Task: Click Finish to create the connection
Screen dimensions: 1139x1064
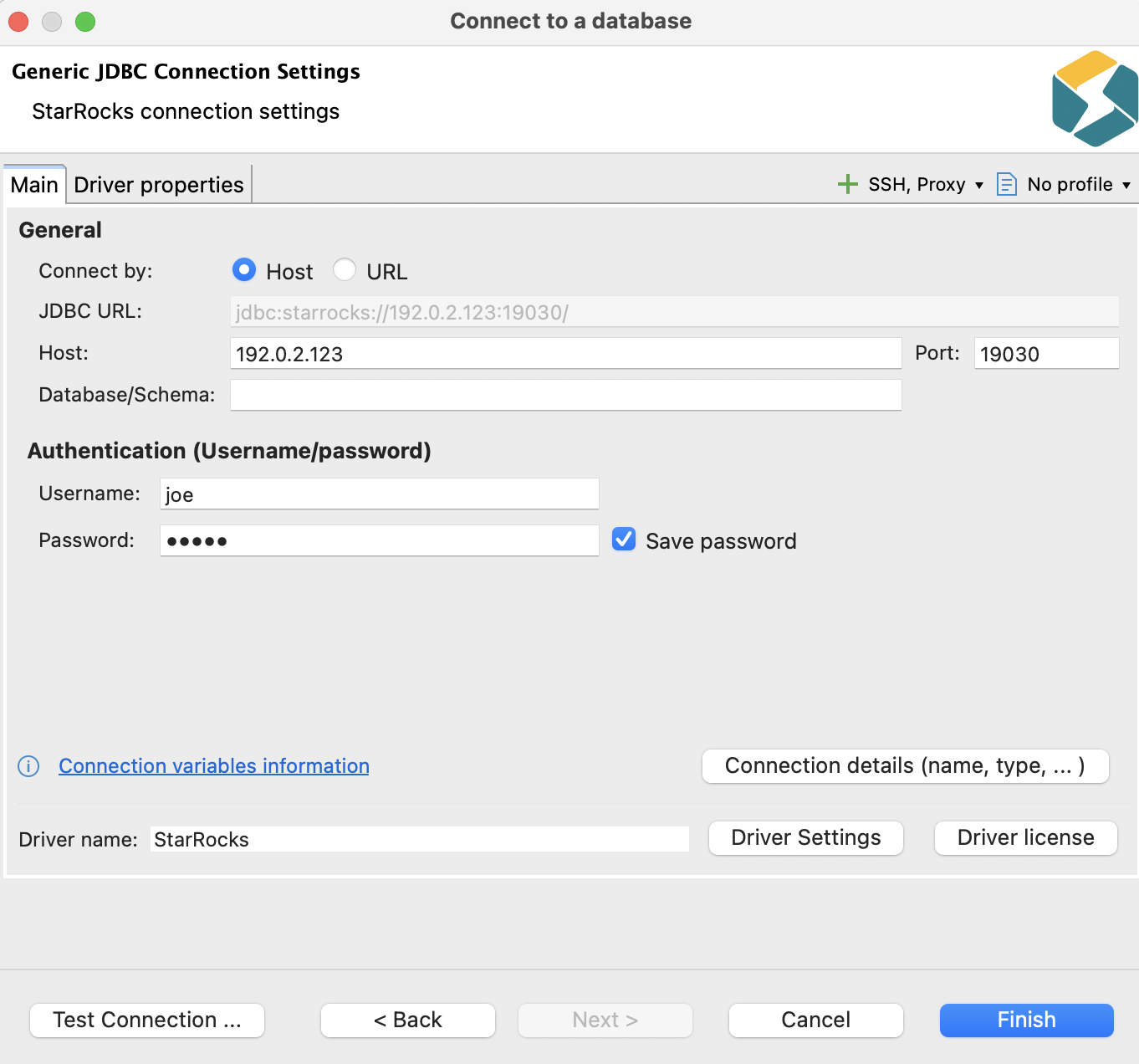Action: tap(1027, 1021)
